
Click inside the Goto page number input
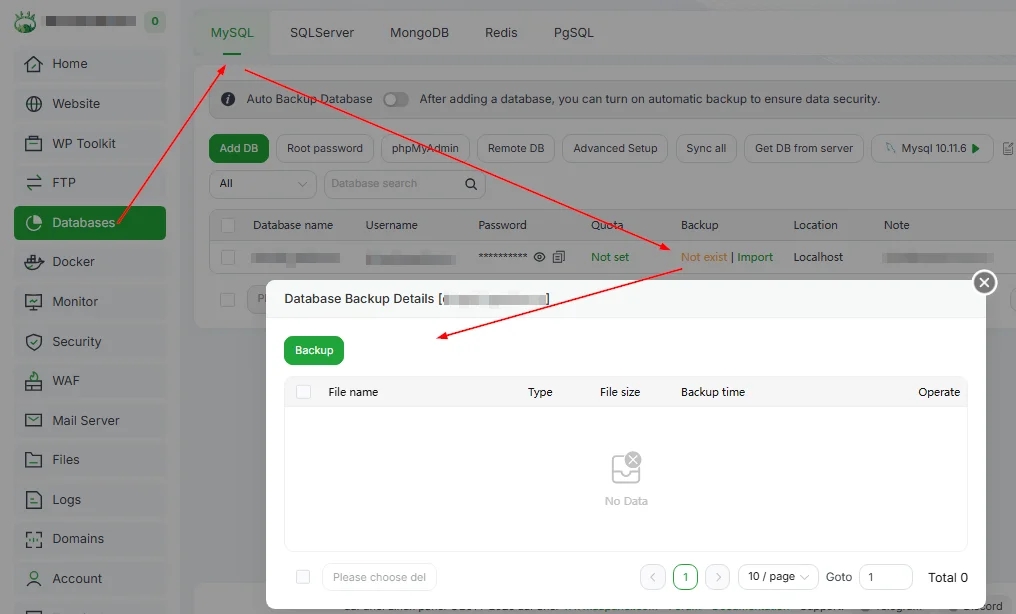885,577
